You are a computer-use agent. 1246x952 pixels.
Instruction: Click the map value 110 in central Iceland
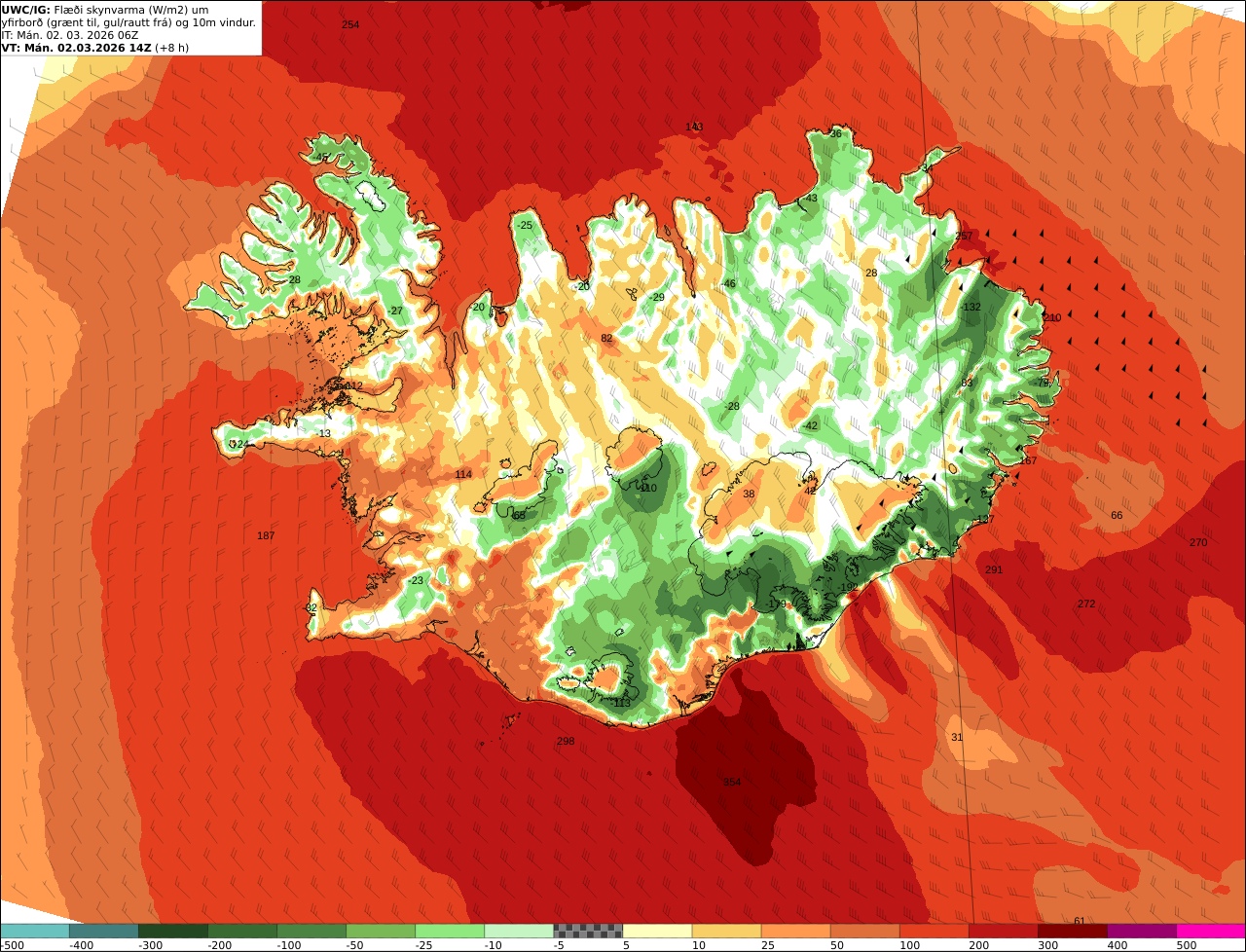tap(648, 488)
